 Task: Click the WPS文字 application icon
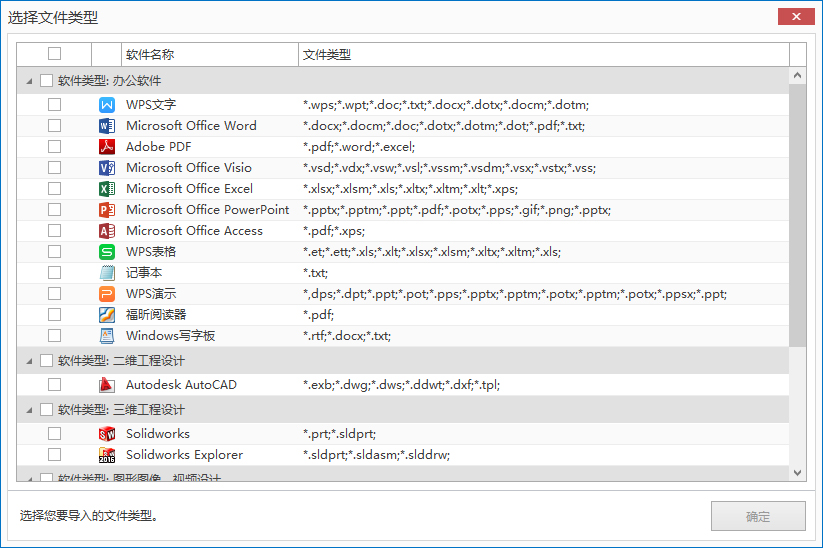(x=107, y=105)
